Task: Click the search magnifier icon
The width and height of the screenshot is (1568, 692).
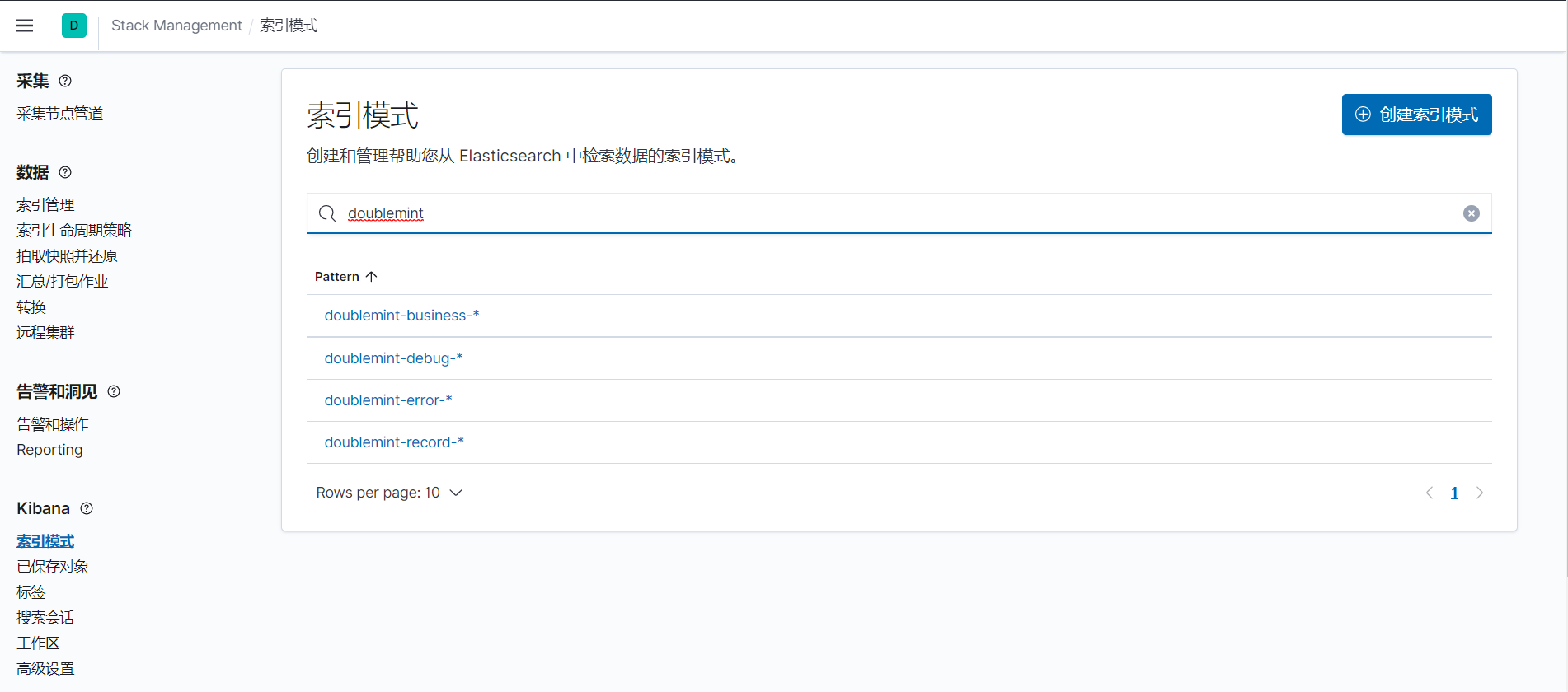Action: (327, 213)
